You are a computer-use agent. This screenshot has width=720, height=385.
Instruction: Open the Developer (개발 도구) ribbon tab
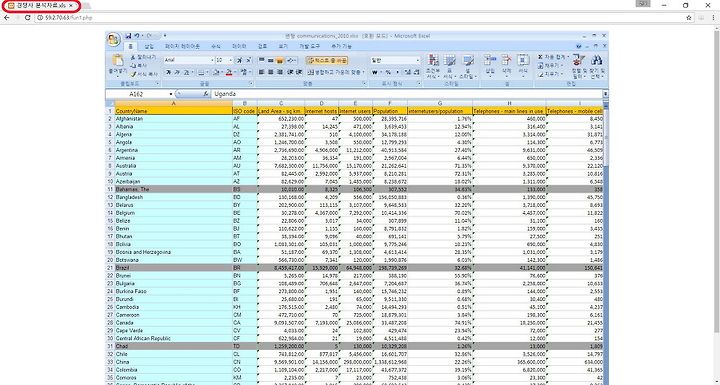pos(309,46)
